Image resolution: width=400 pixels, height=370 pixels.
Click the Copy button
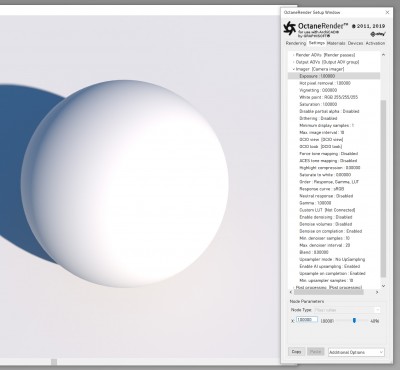[x=296, y=352]
